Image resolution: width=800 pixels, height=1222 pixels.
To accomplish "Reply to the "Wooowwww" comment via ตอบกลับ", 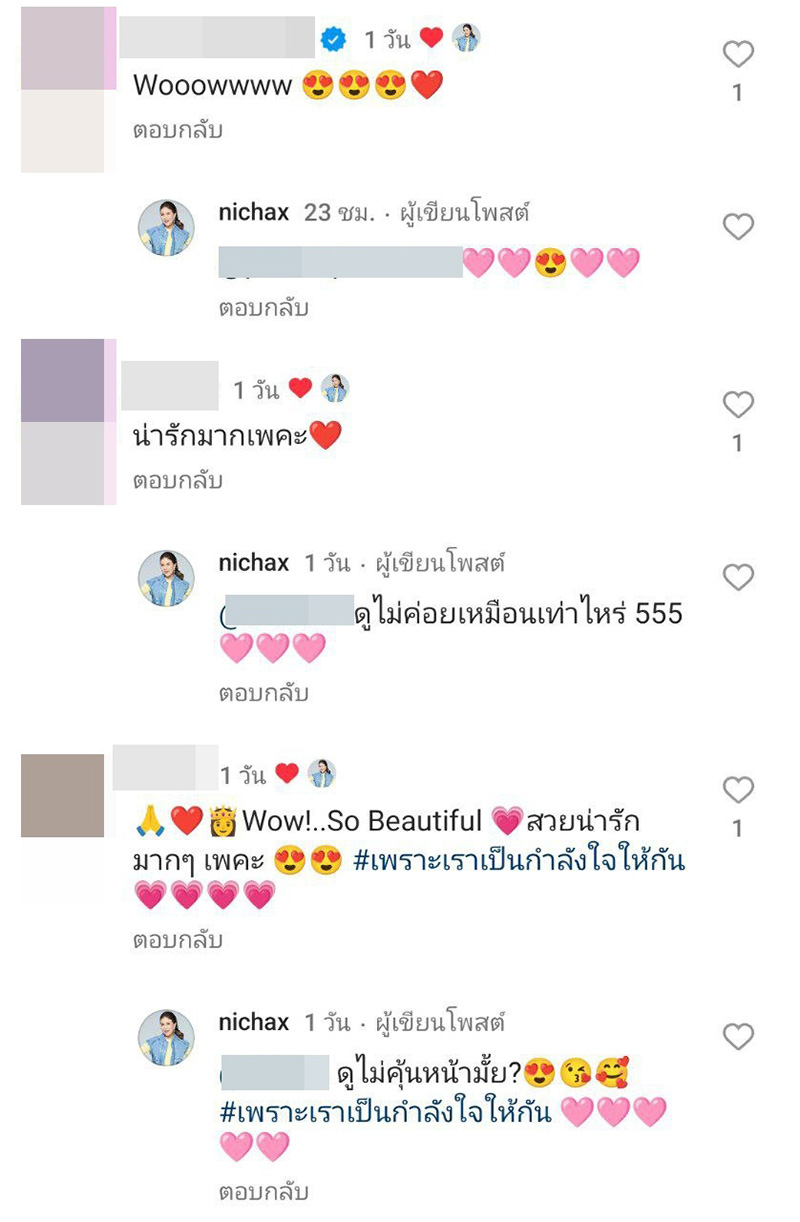I will point(177,130).
